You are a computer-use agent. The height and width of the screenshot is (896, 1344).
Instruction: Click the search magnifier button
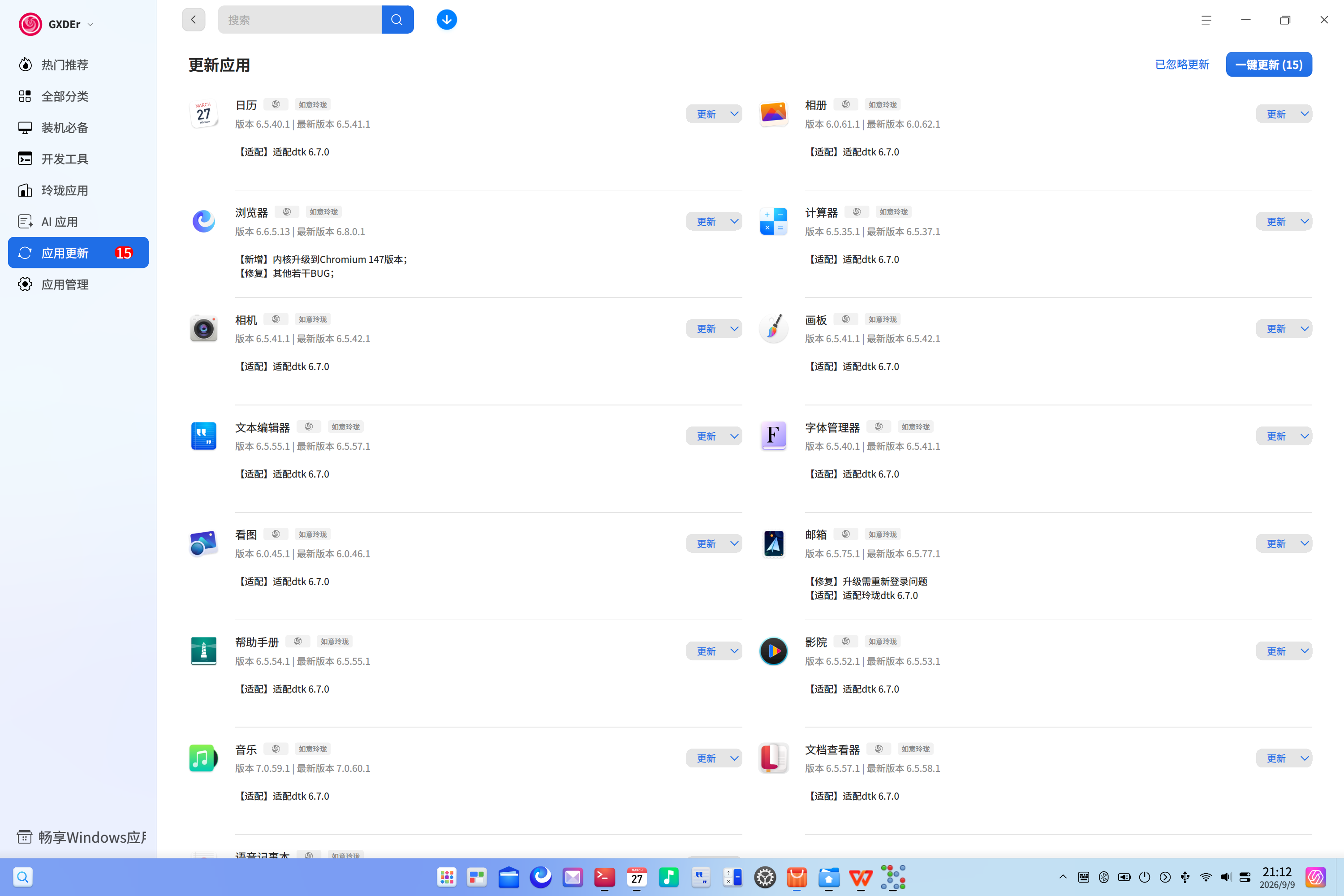397,20
